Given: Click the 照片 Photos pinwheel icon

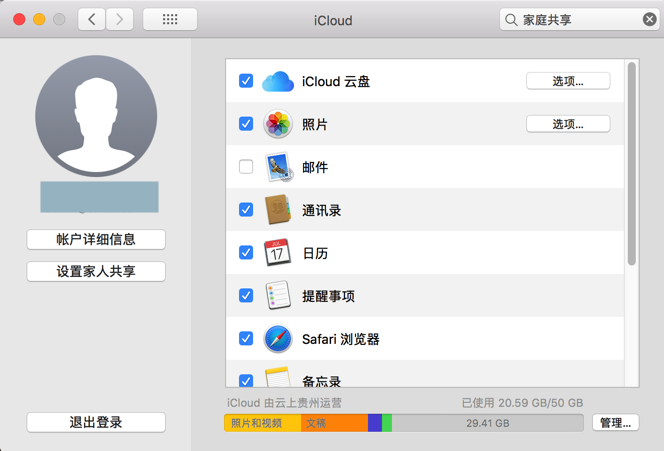Looking at the screenshot, I should [277, 124].
